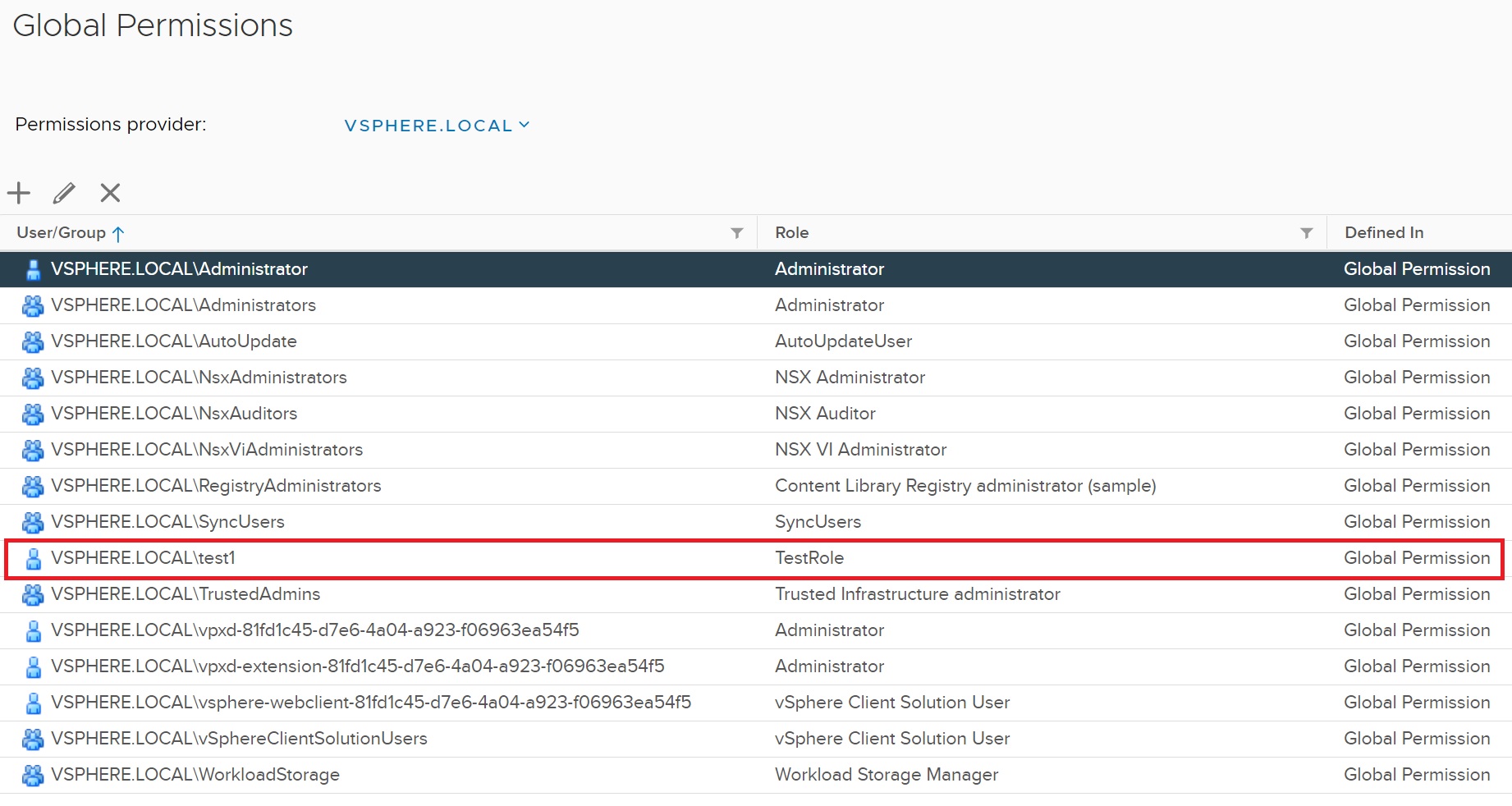Click the edit permission pencil icon
Screen dimensions: 1512x806
64,193
